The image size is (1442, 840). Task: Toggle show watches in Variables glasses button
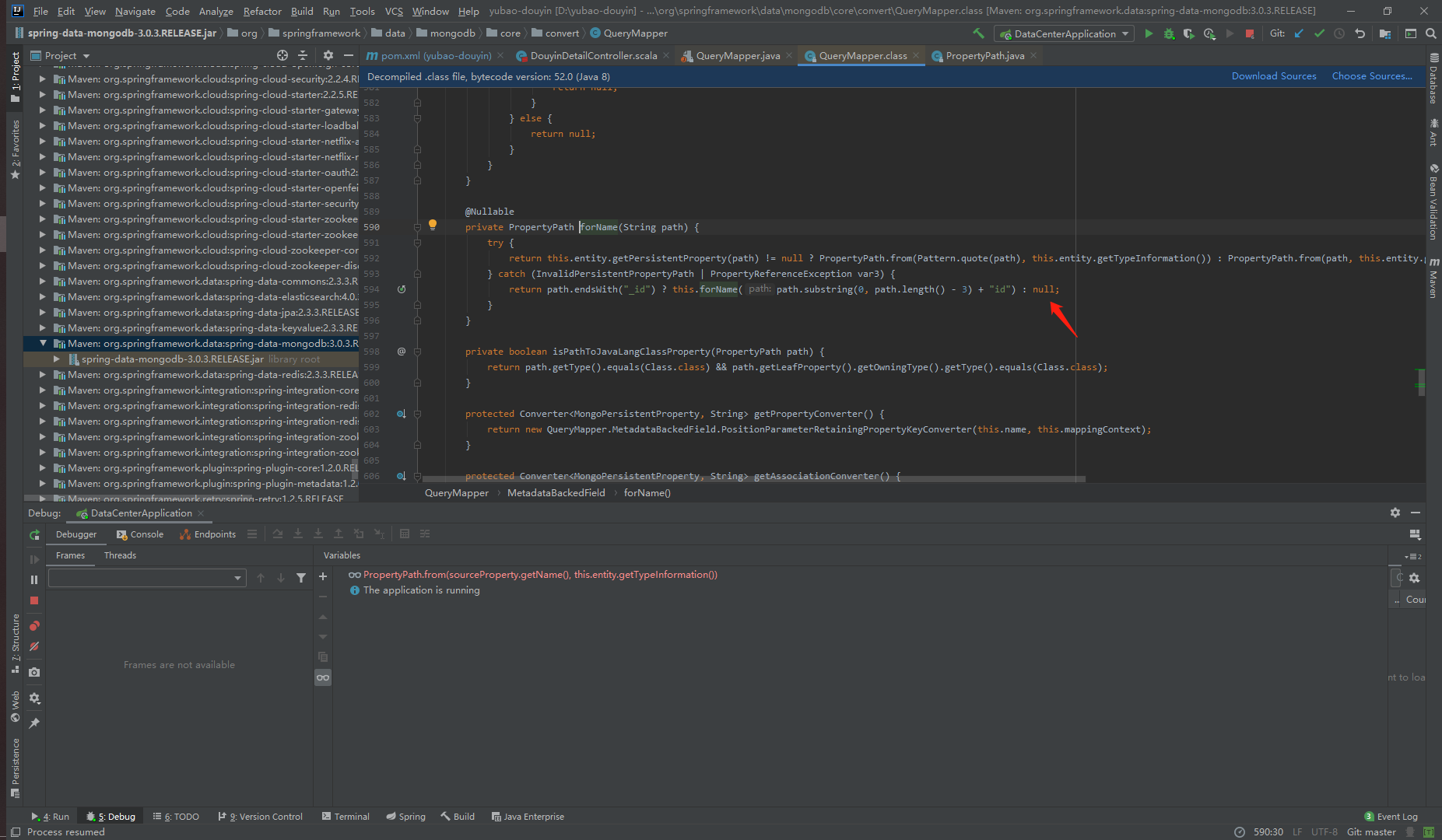click(x=323, y=677)
